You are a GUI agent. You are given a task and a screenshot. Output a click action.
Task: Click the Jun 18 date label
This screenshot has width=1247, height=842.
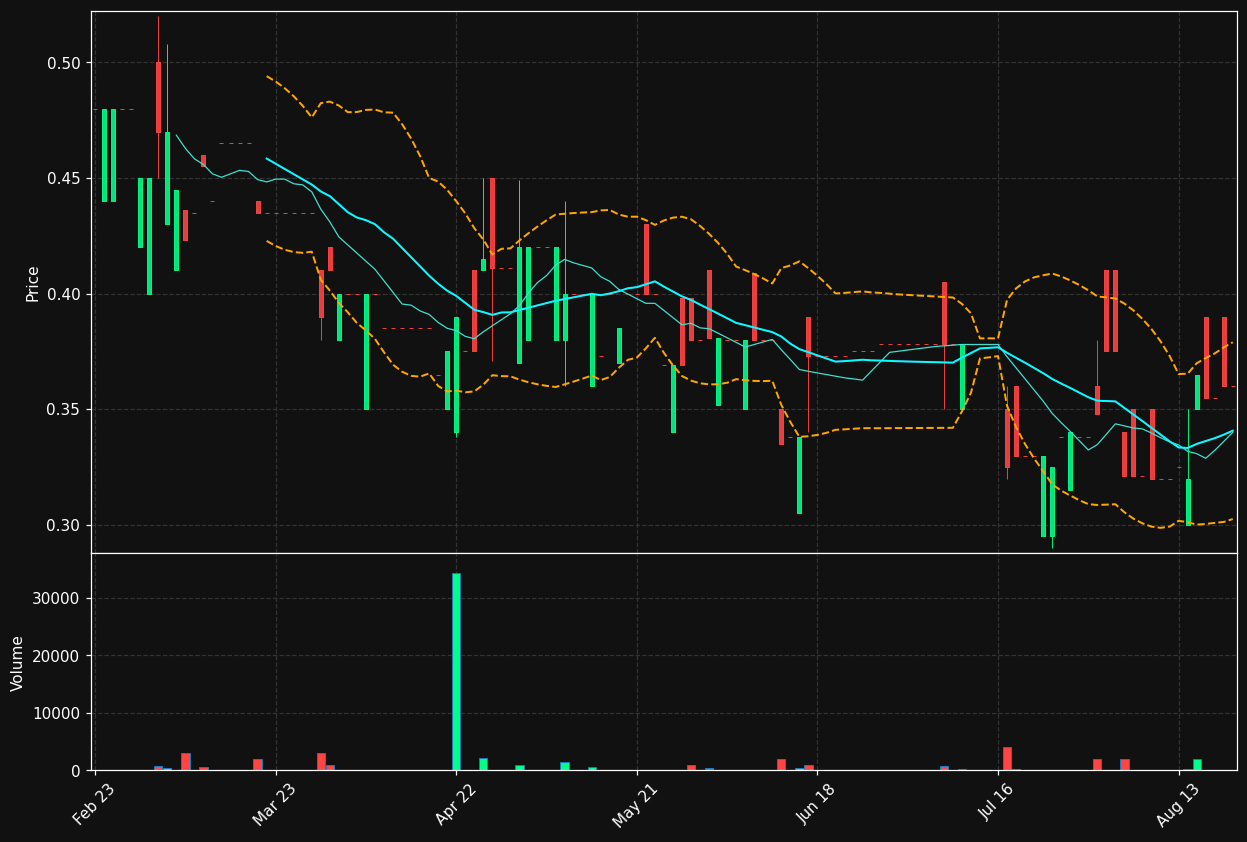pos(815,804)
